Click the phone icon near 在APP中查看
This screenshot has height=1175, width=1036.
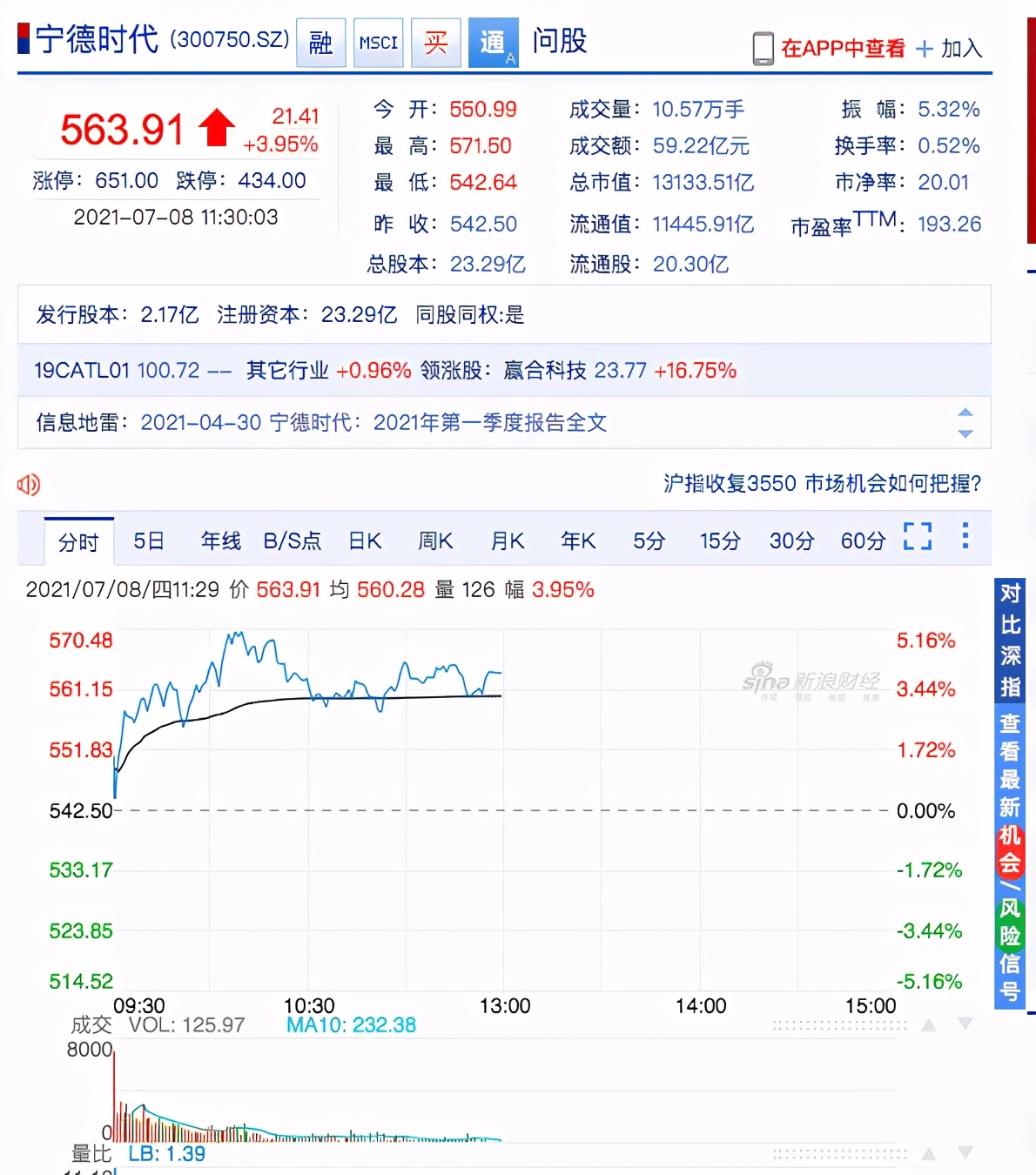pos(763,49)
